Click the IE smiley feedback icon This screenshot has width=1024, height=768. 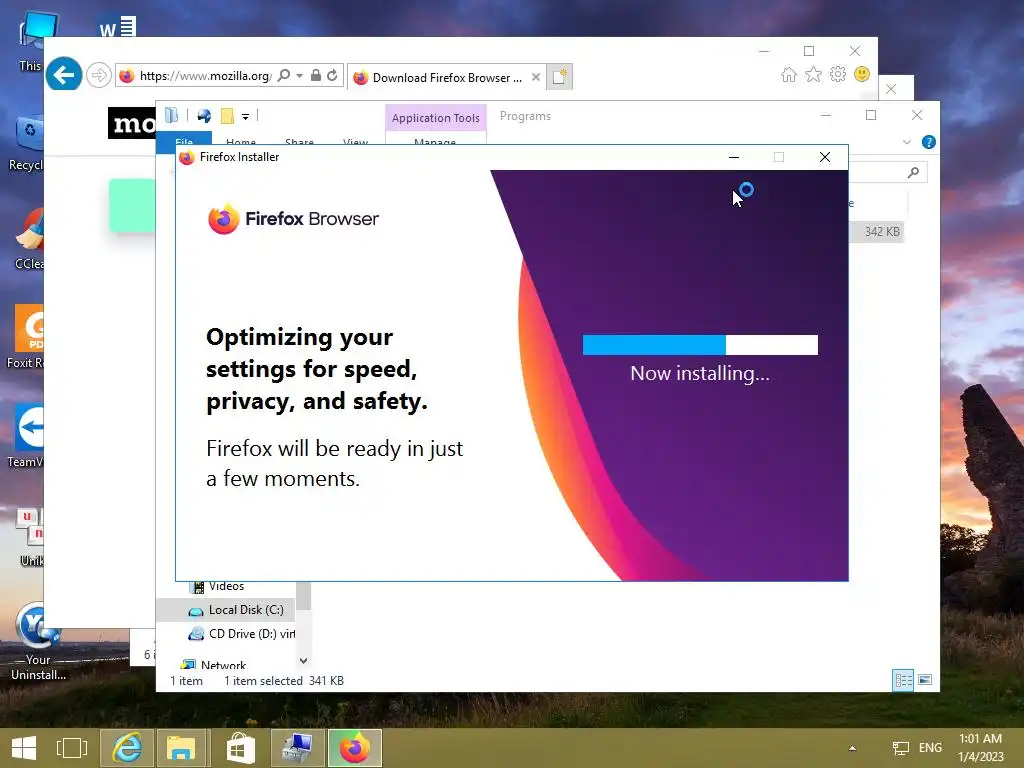862,74
